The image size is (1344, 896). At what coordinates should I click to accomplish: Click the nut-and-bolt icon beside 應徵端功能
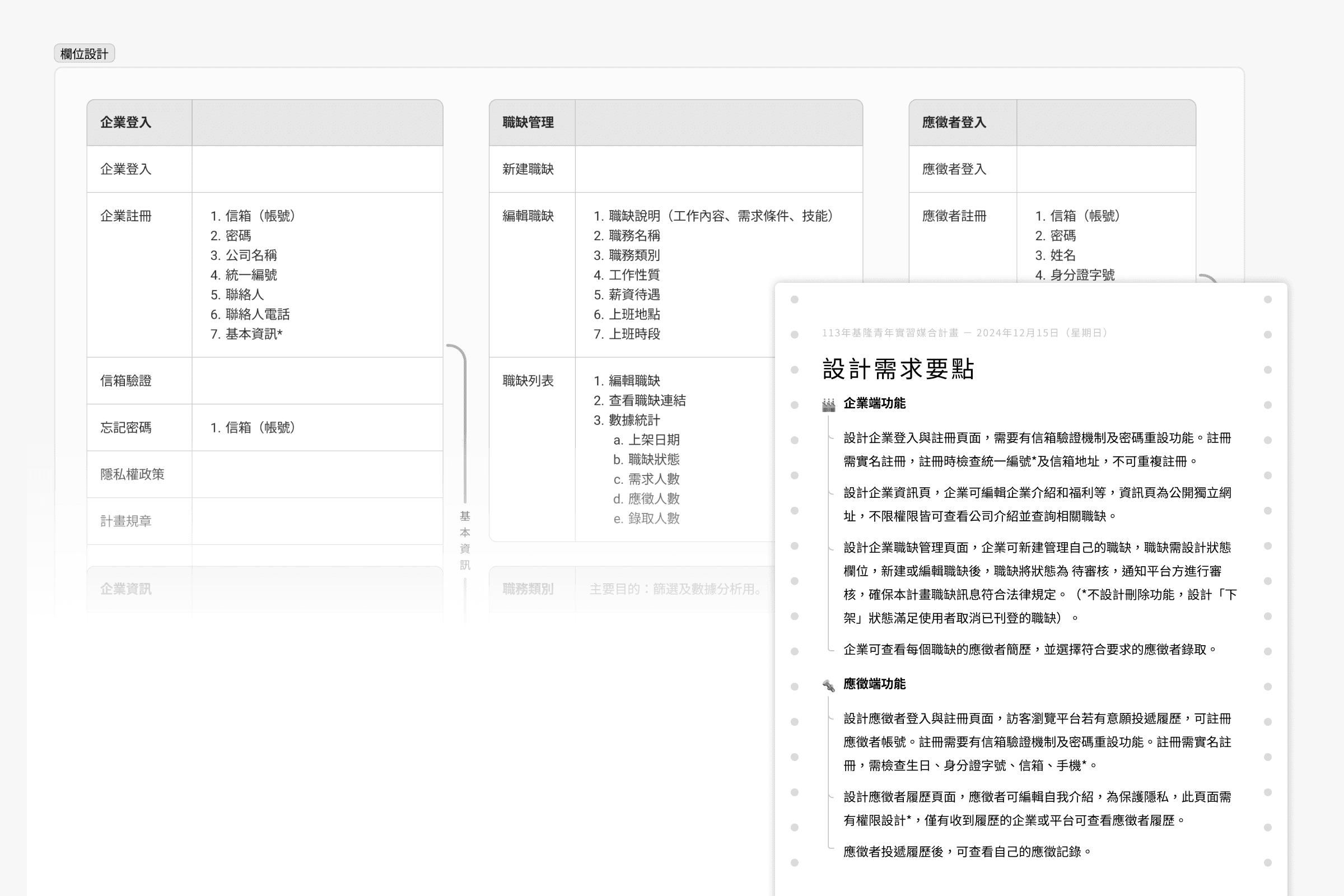point(828,685)
